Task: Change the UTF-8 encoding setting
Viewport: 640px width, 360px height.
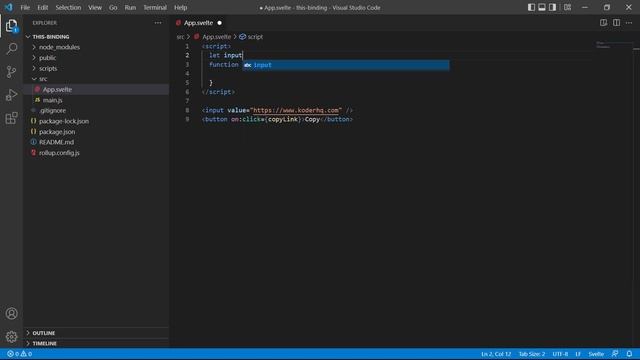Action: point(560,354)
